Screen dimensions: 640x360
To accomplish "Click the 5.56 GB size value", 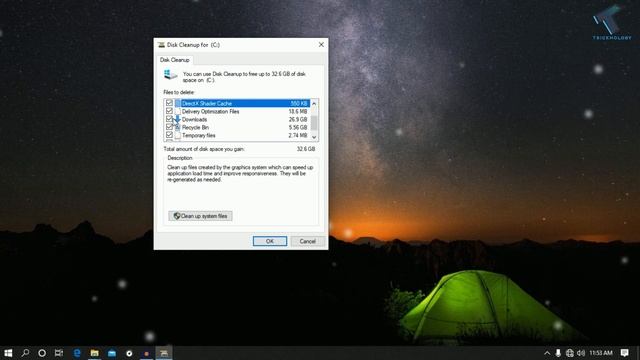I will (x=298, y=127).
